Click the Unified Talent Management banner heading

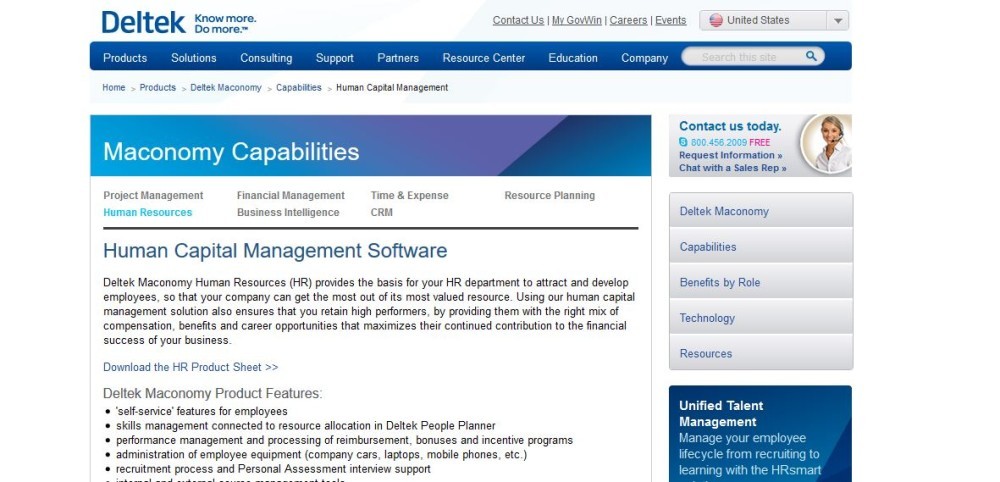click(721, 414)
